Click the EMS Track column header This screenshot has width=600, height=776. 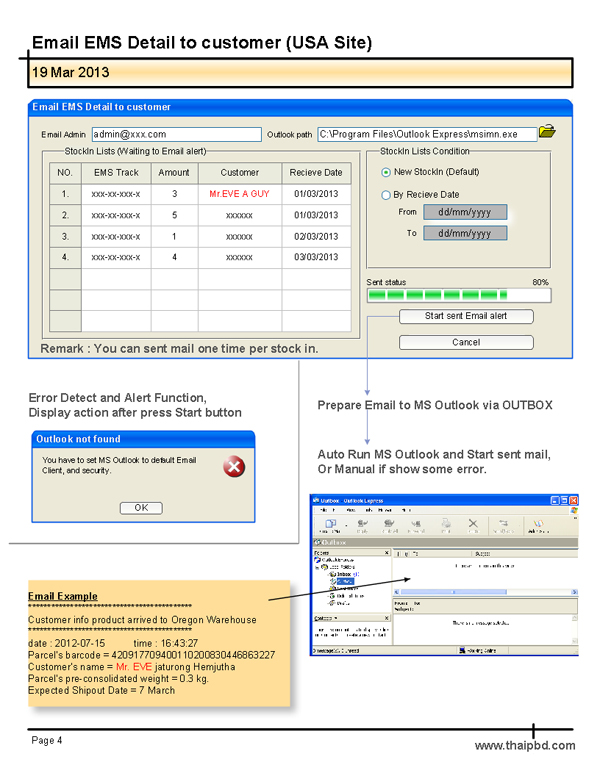coord(116,173)
